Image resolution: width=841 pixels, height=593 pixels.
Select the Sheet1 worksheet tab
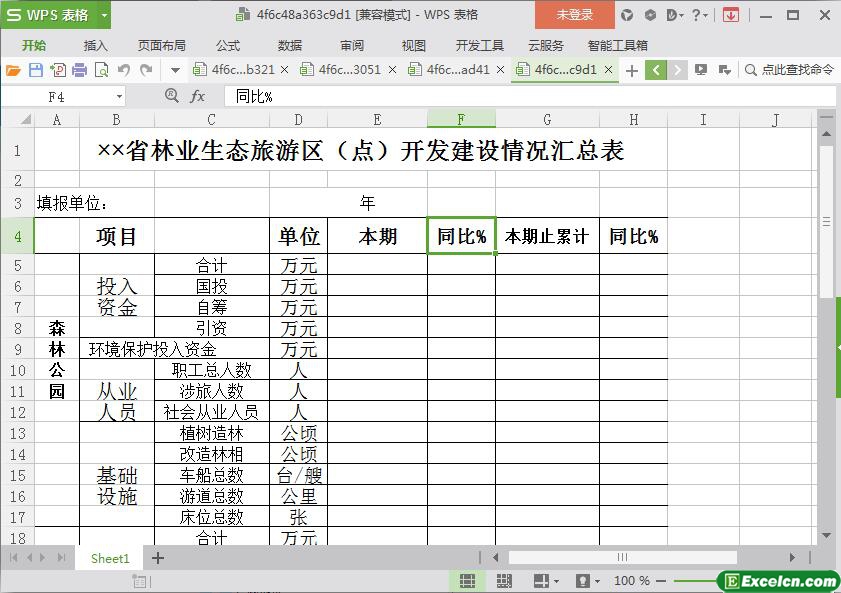tap(110, 558)
